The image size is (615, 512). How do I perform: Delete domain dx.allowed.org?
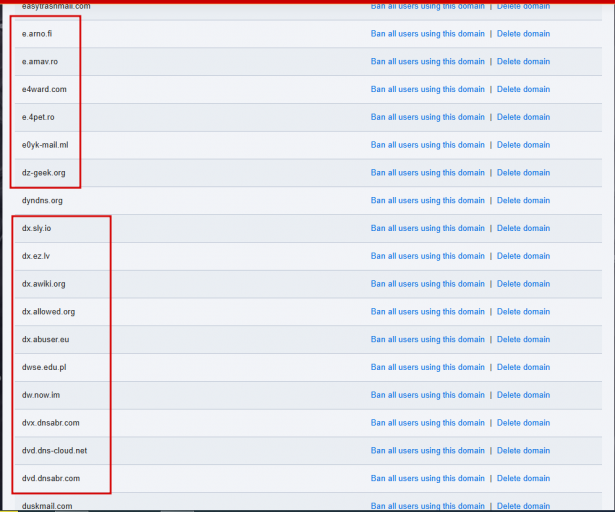tap(523, 312)
